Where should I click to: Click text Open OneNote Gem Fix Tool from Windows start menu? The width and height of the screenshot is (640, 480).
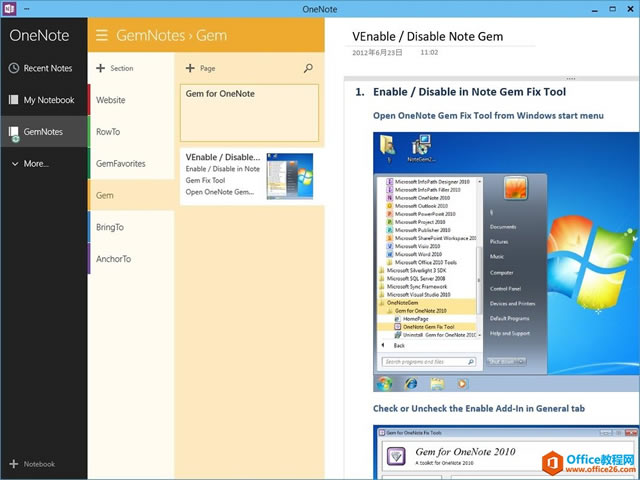click(x=488, y=116)
